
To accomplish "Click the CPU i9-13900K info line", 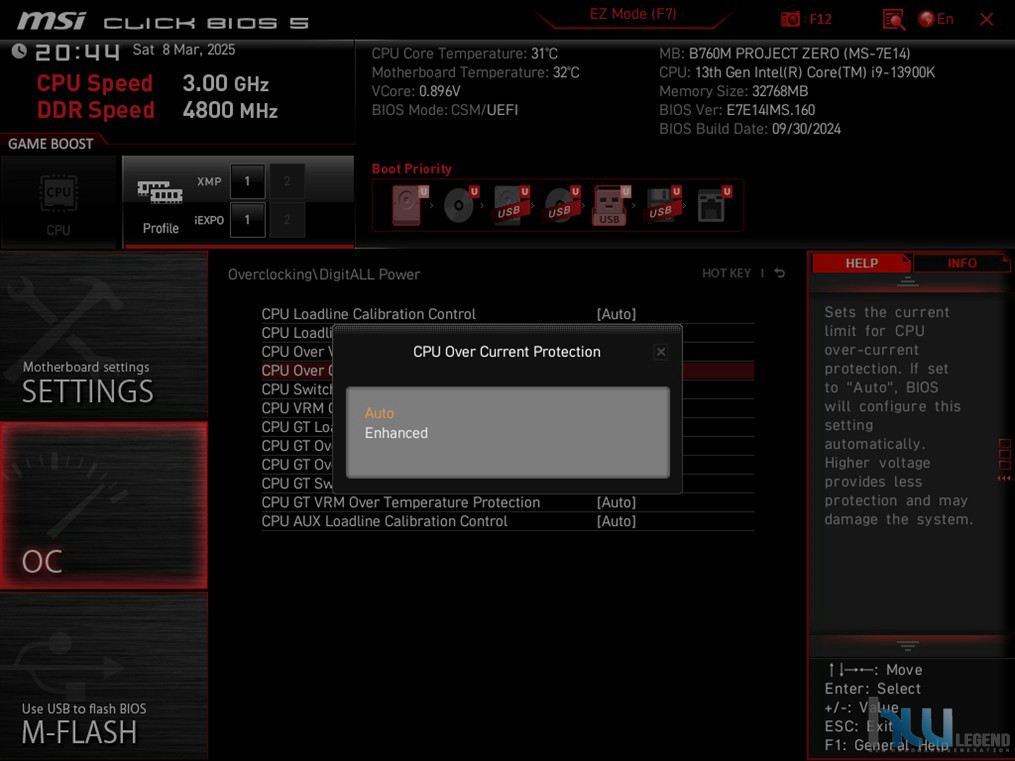I will [797, 72].
